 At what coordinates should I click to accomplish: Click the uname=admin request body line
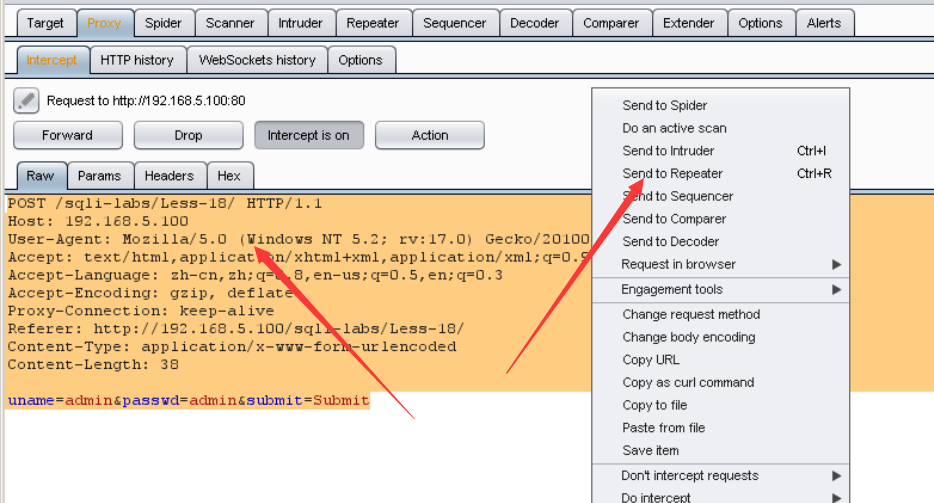189,400
